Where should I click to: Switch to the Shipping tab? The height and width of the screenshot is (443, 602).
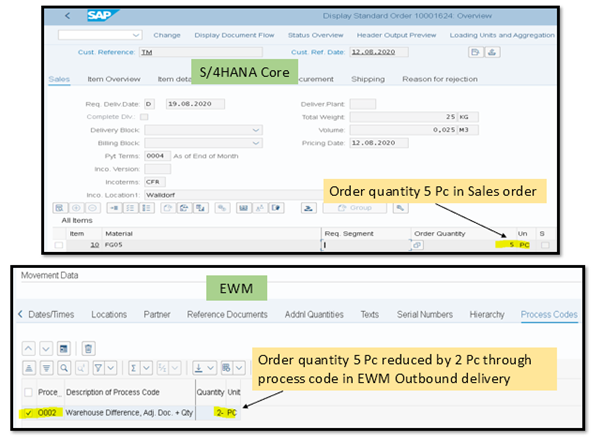(366, 78)
